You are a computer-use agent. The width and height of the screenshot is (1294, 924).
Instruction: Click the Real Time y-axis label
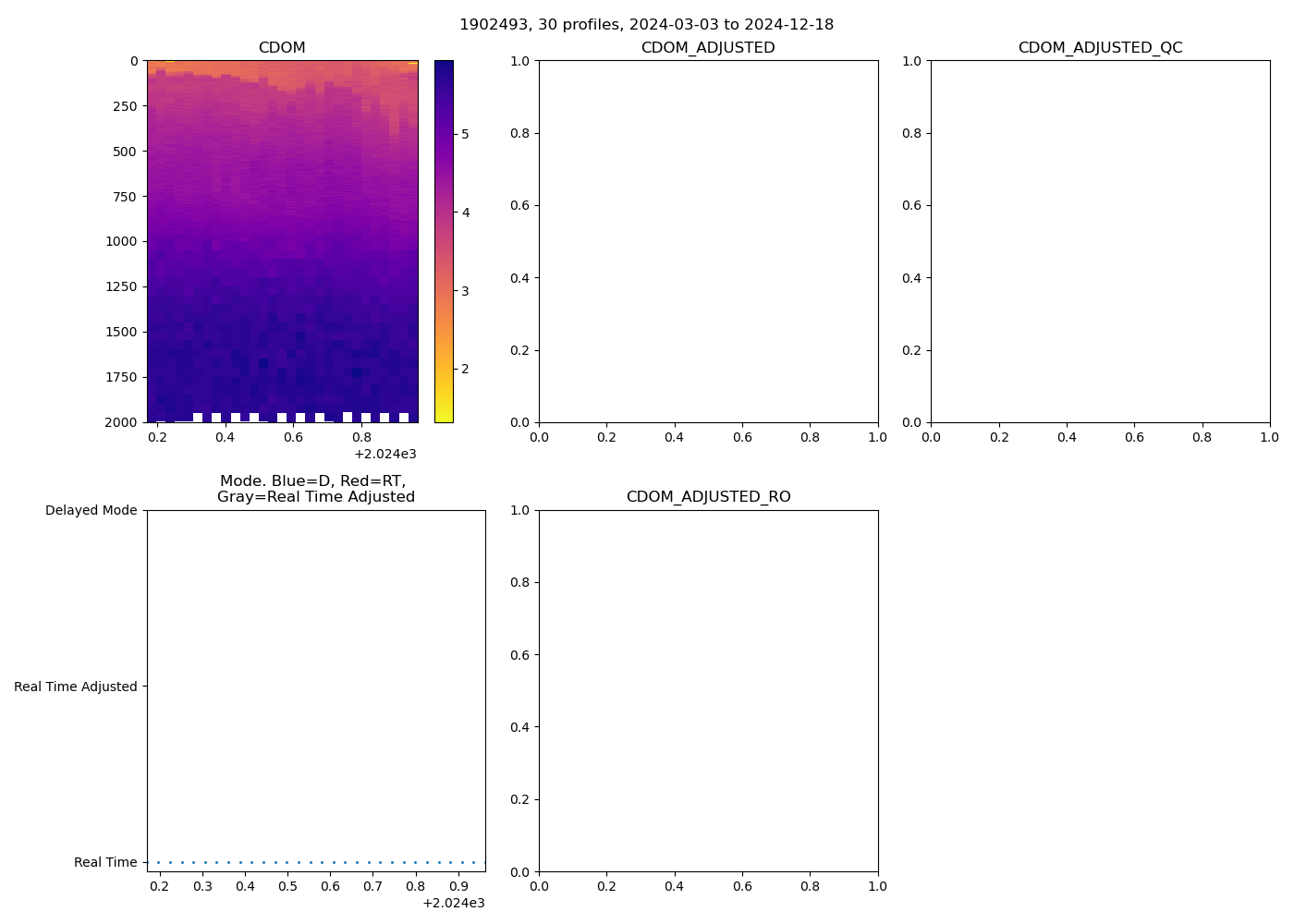(x=105, y=862)
